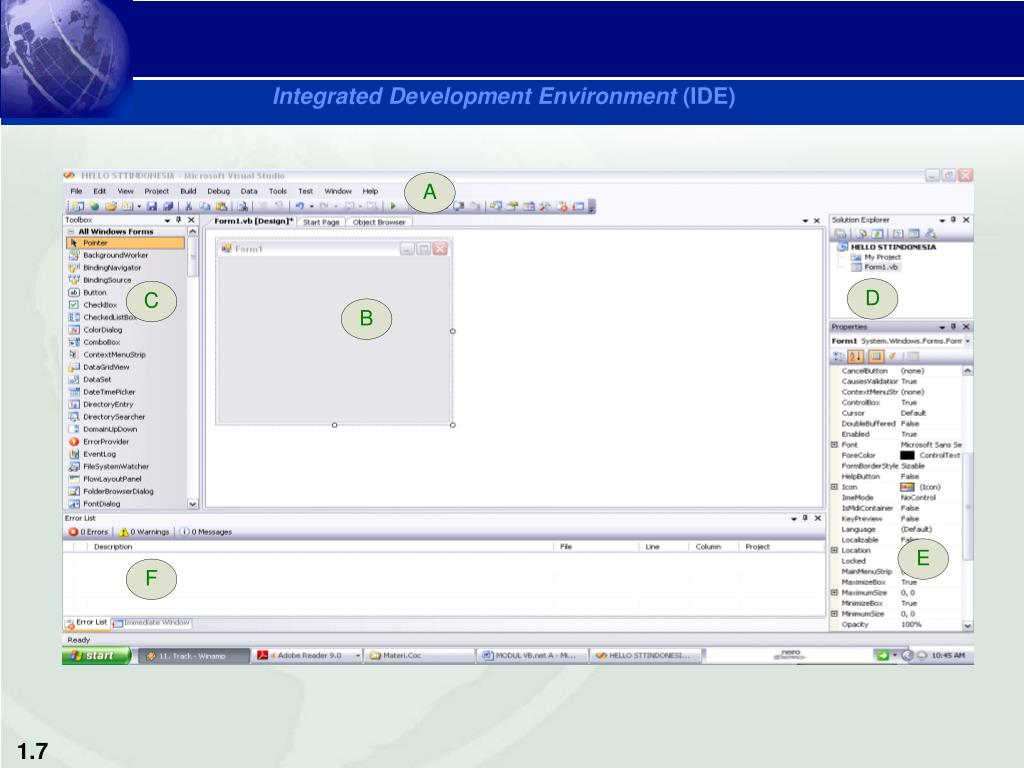The height and width of the screenshot is (768, 1024).
Task: Select the Pointer tool in Toolbox
Action: point(125,243)
